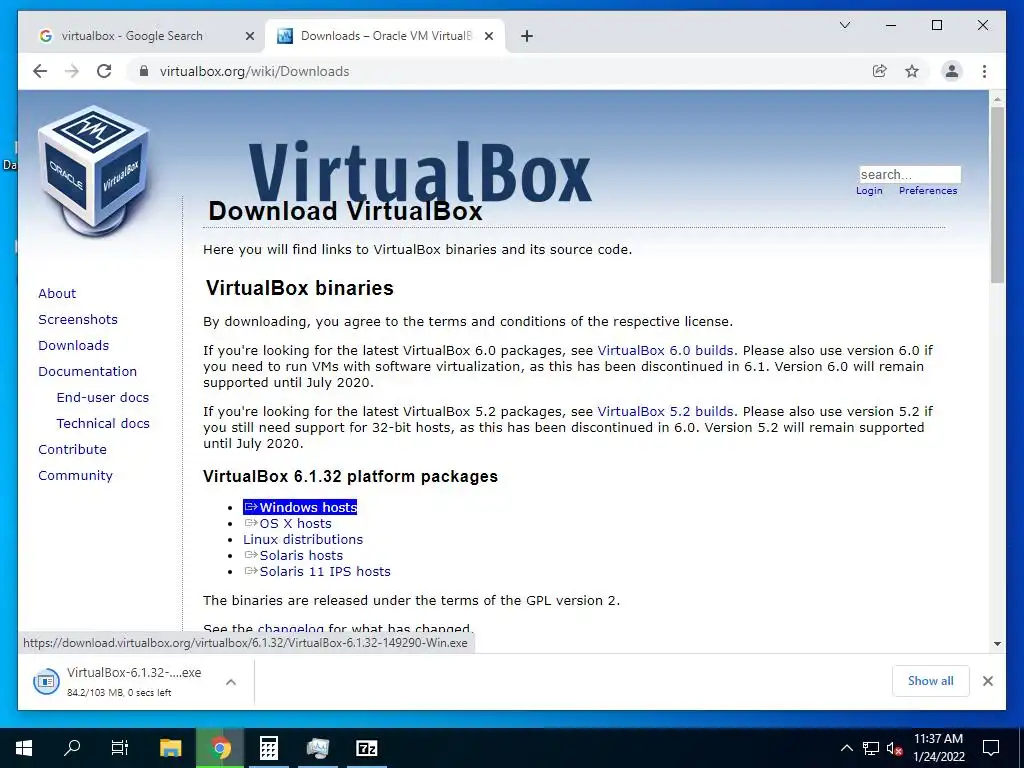
Task: Click the address bar URL
Action: [254, 71]
